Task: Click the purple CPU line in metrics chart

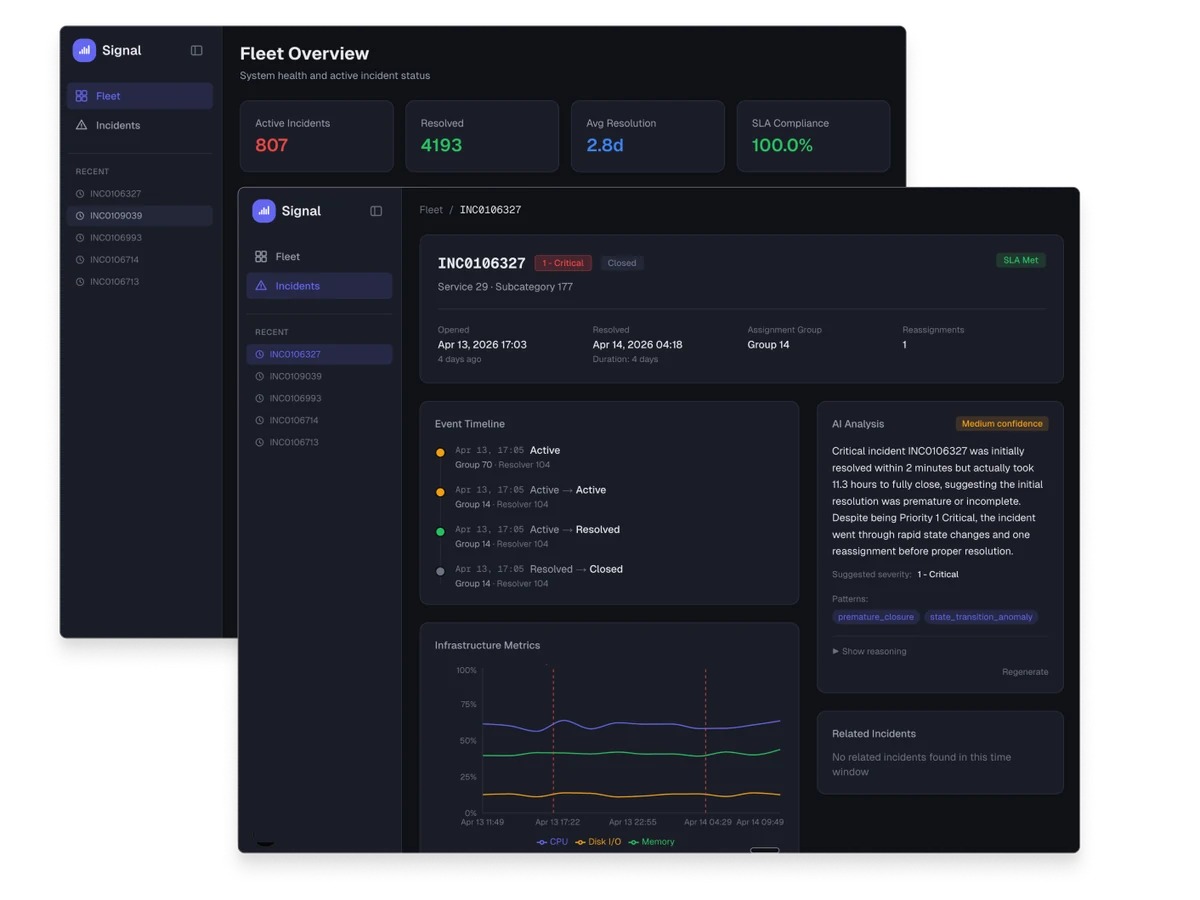Action: tap(630, 723)
